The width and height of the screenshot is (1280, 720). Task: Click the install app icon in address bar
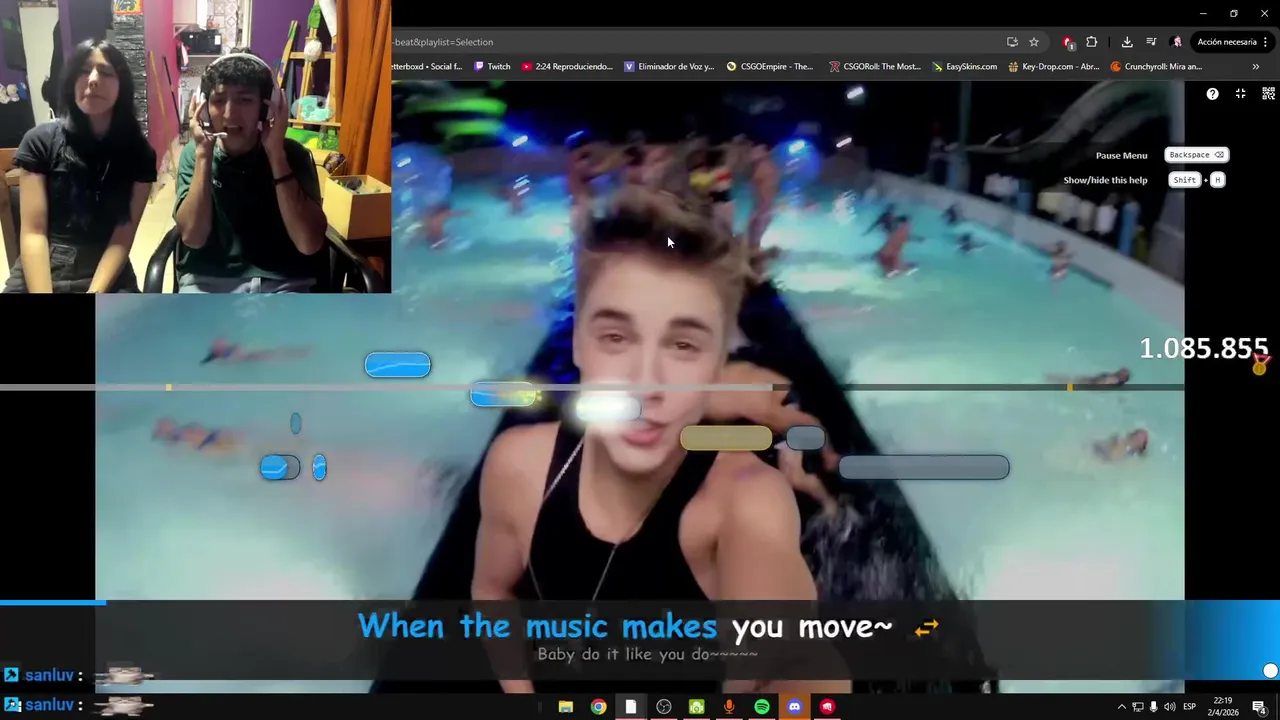[x=1012, y=42]
